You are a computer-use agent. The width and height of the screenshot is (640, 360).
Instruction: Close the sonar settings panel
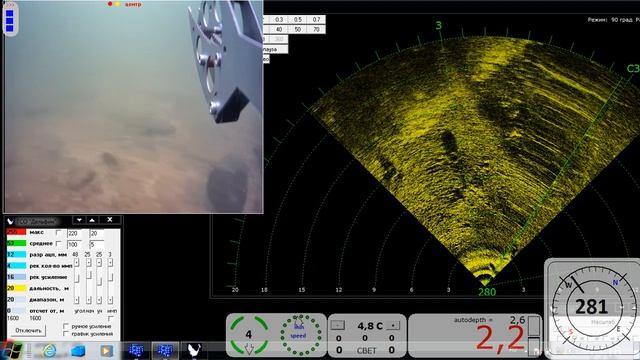click(x=110, y=220)
